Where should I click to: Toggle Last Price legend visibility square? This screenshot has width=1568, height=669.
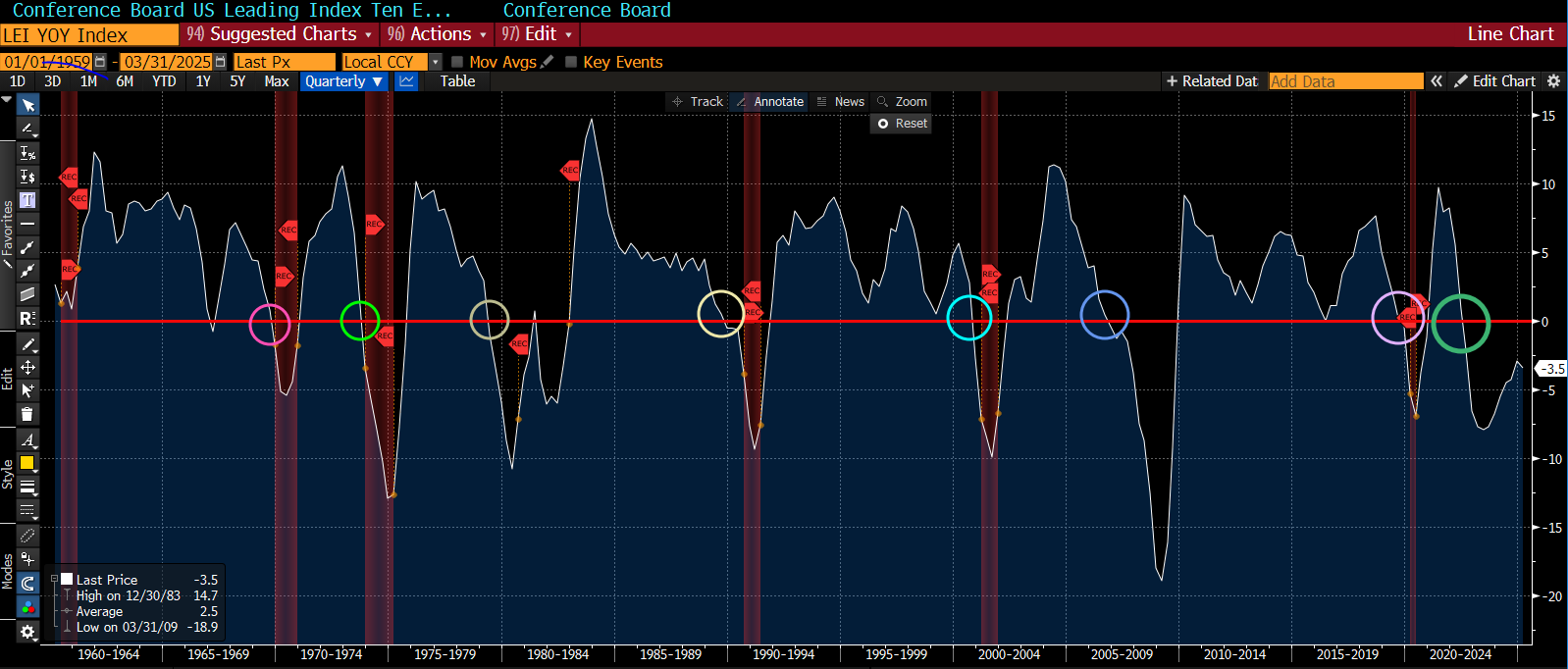click(67, 580)
